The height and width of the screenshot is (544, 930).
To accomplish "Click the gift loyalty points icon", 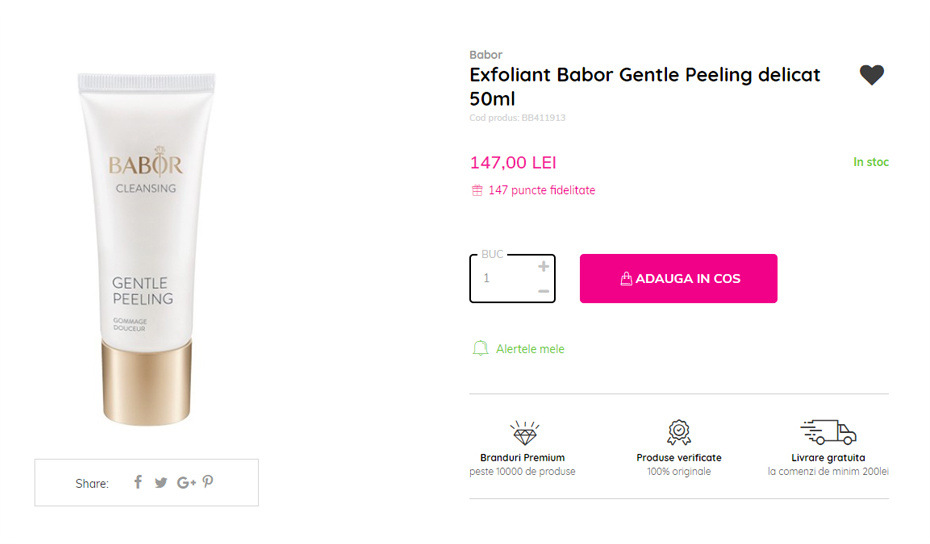I will coord(477,190).
